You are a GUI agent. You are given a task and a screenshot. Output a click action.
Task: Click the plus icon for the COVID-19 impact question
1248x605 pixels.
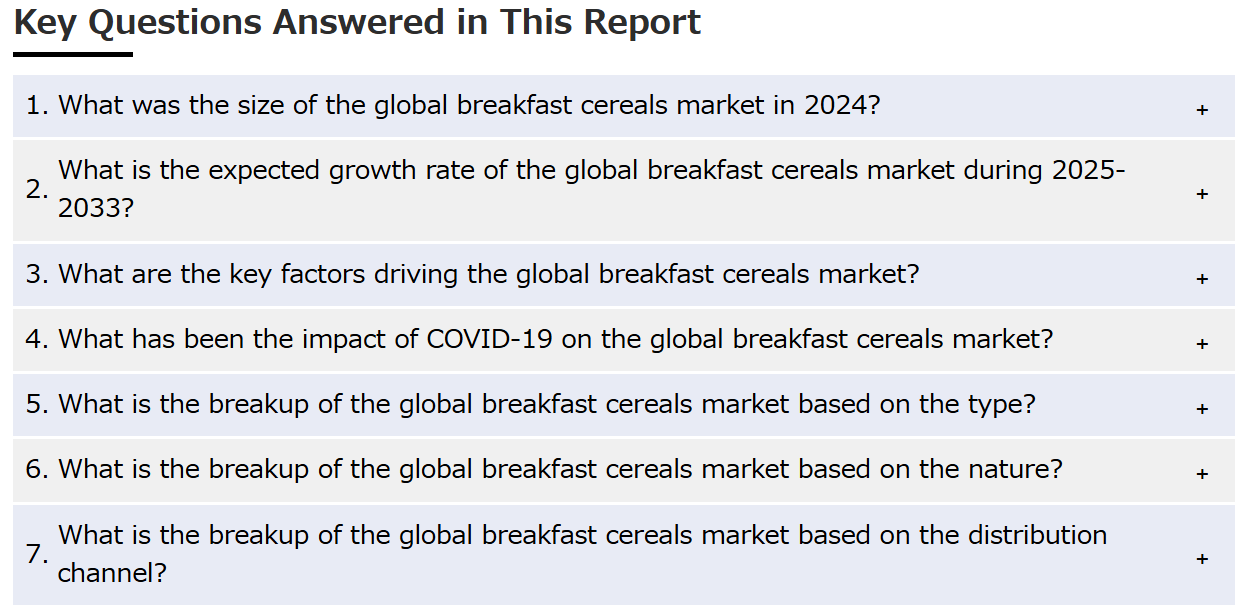[x=1202, y=344]
